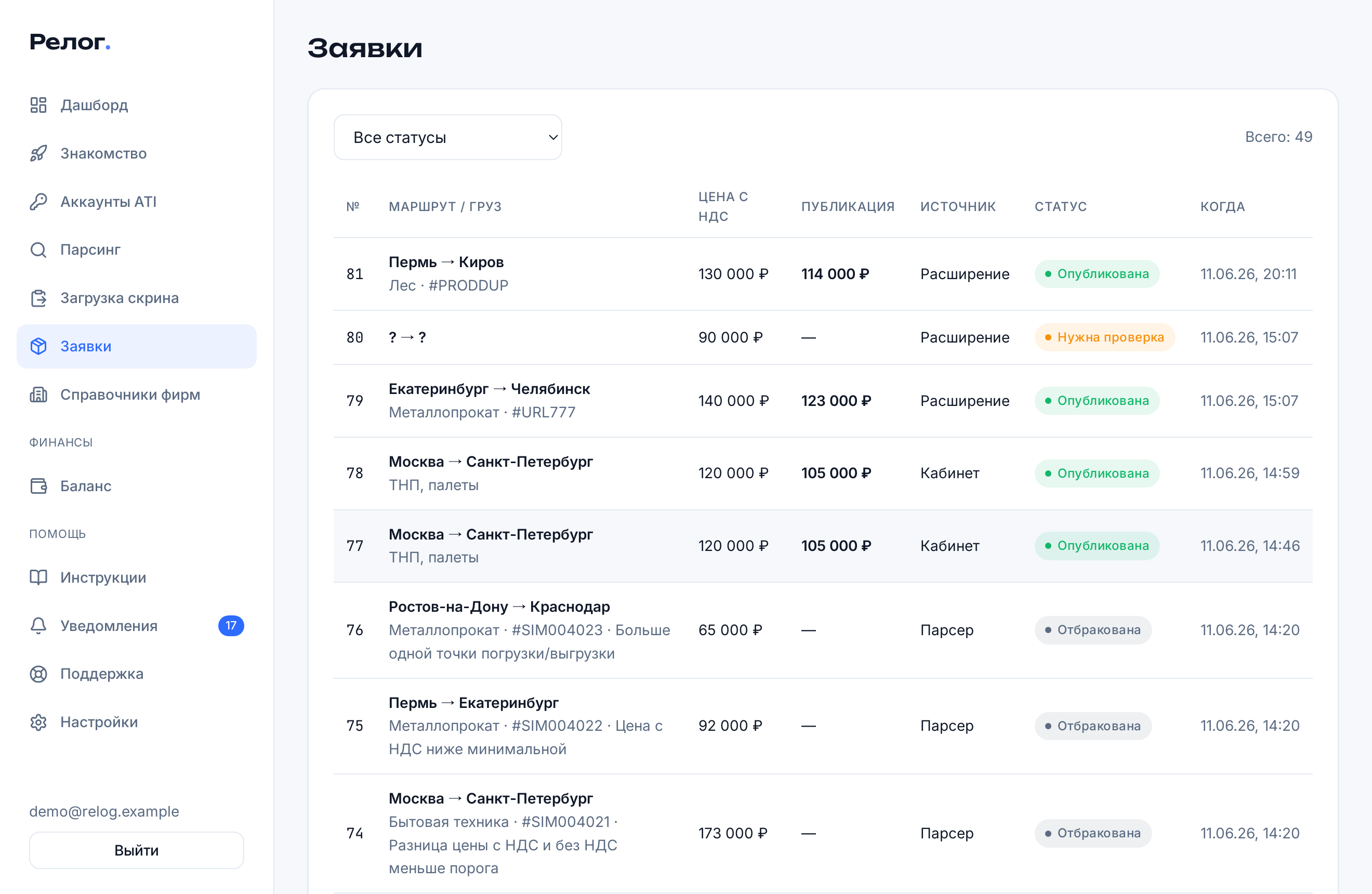The image size is (1372, 894).
Task: Open the Загрузка скрина page
Action: pyautogui.click(x=137, y=298)
